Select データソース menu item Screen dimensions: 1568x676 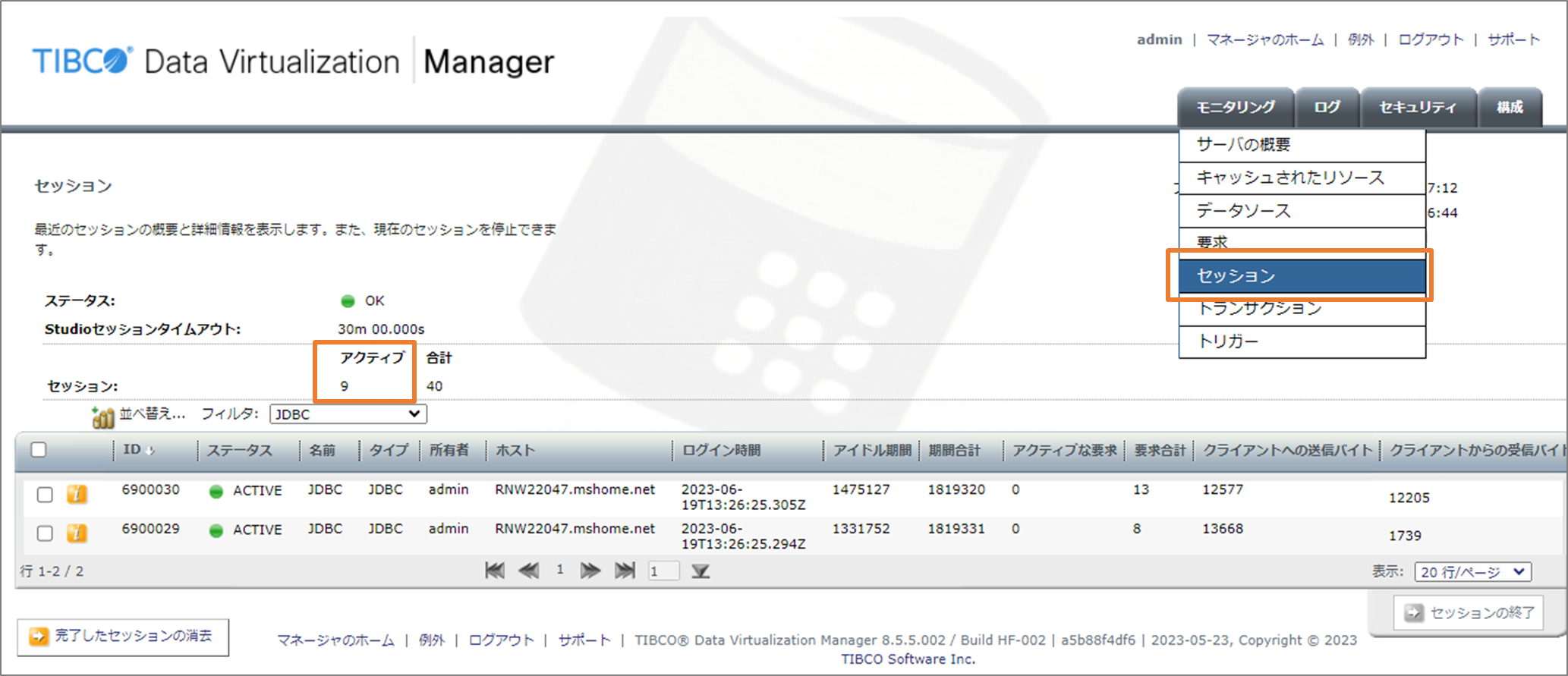click(1302, 210)
